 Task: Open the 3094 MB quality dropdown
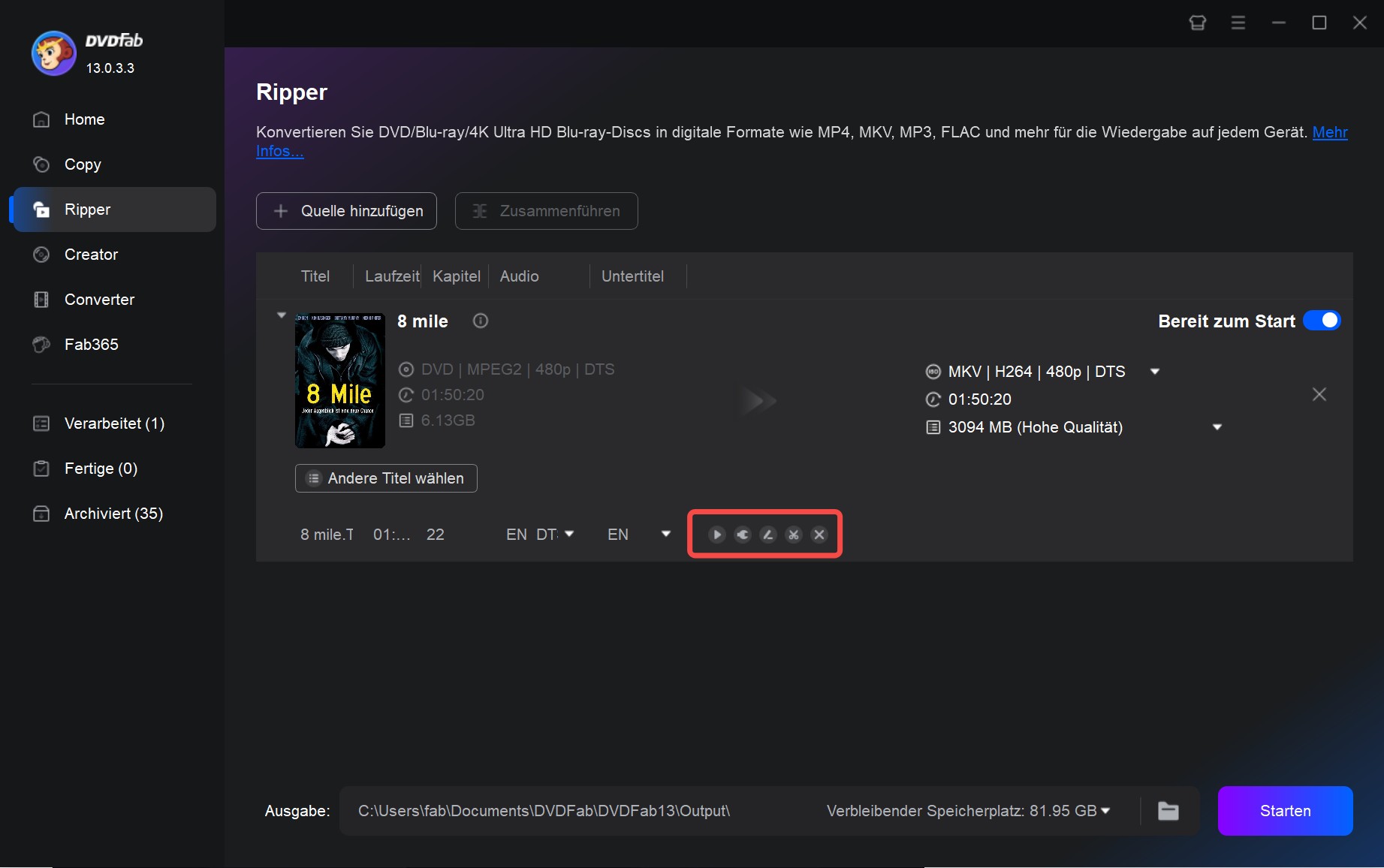[1217, 427]
